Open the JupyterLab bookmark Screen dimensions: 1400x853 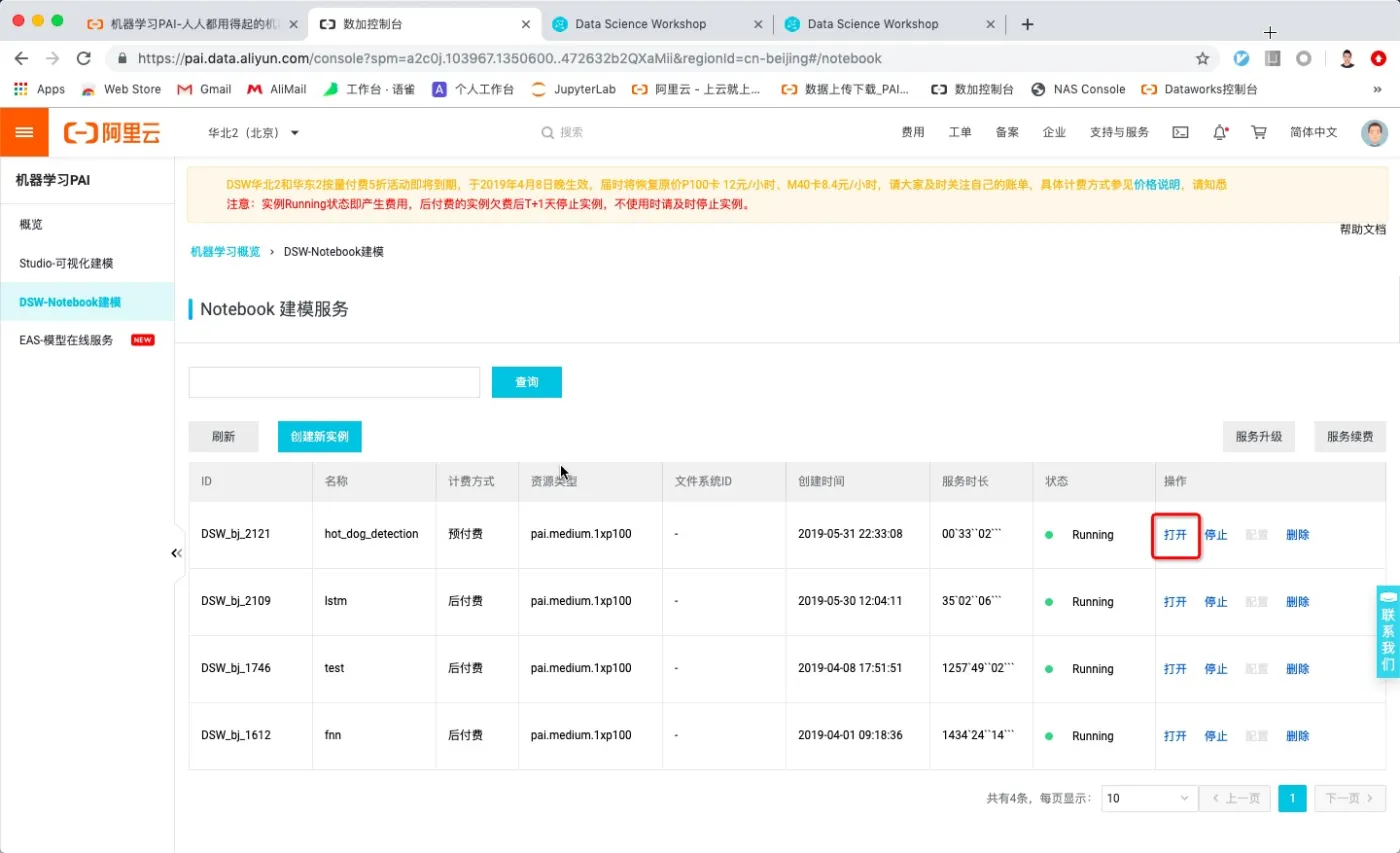tap(573, 89)
